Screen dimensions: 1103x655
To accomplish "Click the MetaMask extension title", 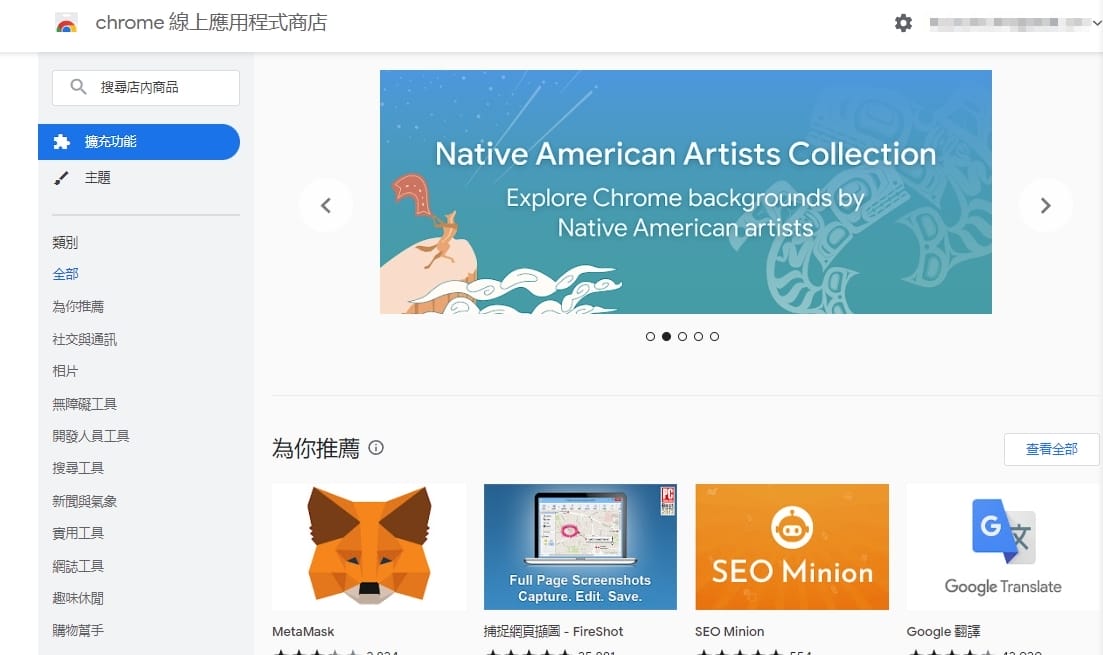I will [303, 632].
